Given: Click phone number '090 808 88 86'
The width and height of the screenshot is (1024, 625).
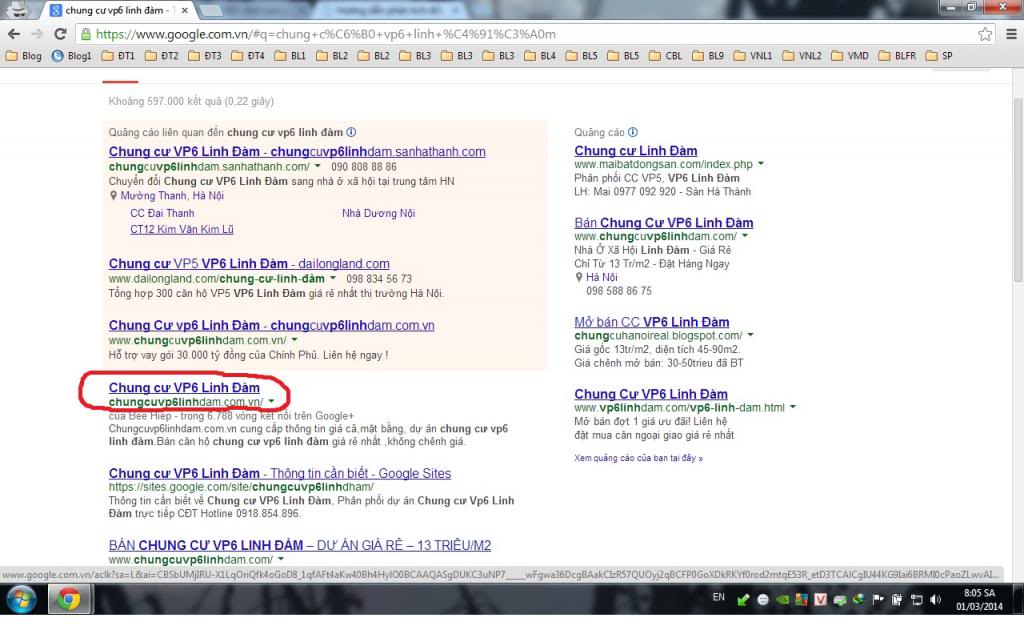Looking at the screenshot, I should [x=364, y=167].
